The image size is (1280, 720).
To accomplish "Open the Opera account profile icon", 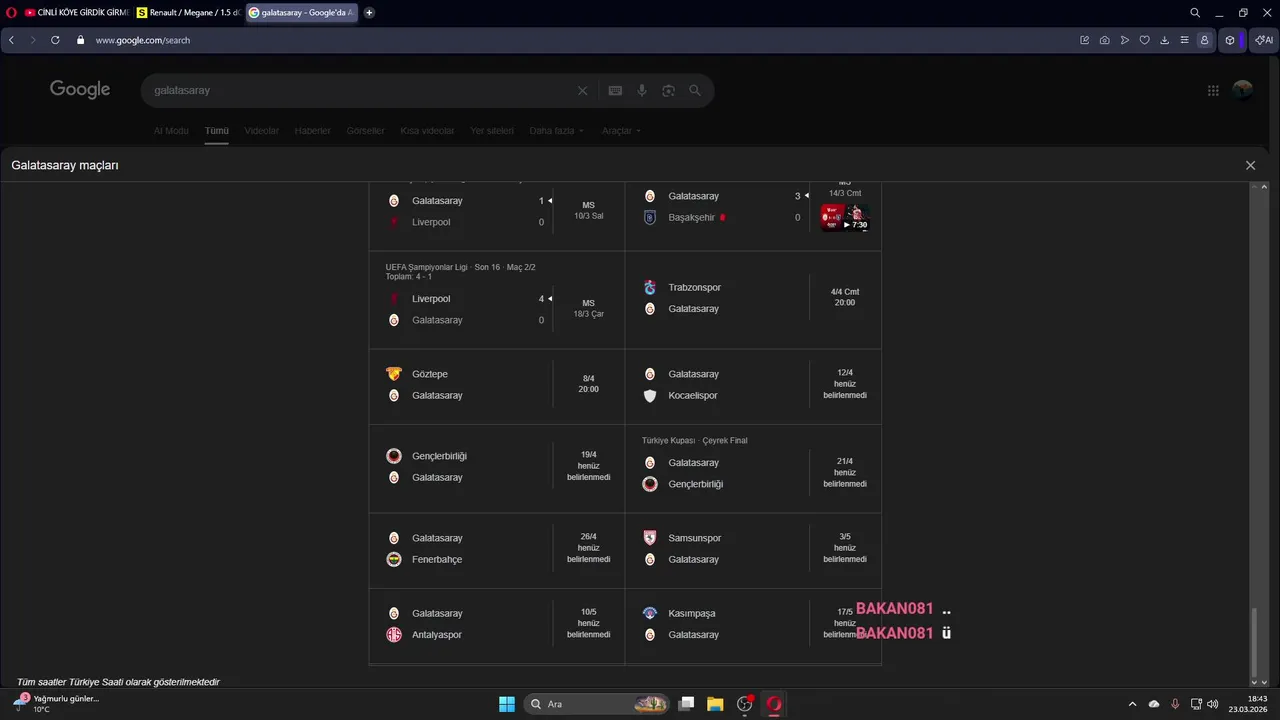I will (1205, 40).
